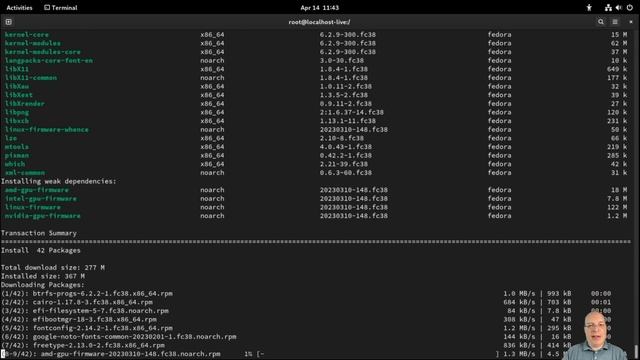Viewport: 640px width, 360px height.
Task: Click the amd-gpu-firmware package name
Action: [x=37, y=190]
